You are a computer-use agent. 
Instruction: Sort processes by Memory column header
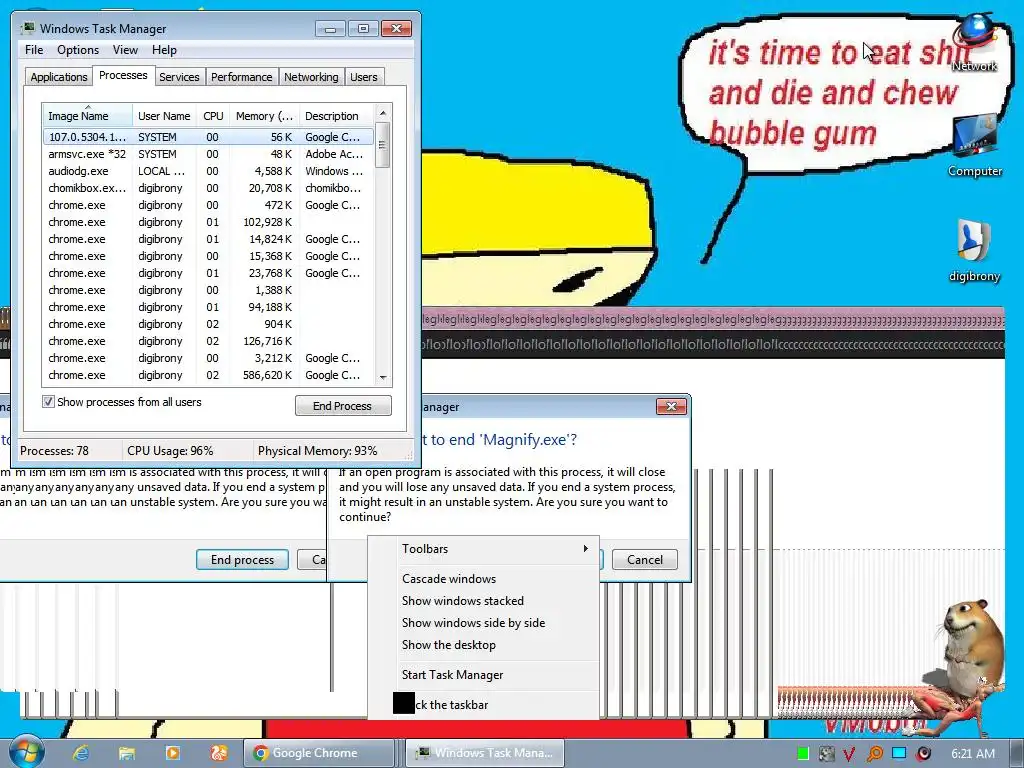pyautogui.click(x=264, y=116)
